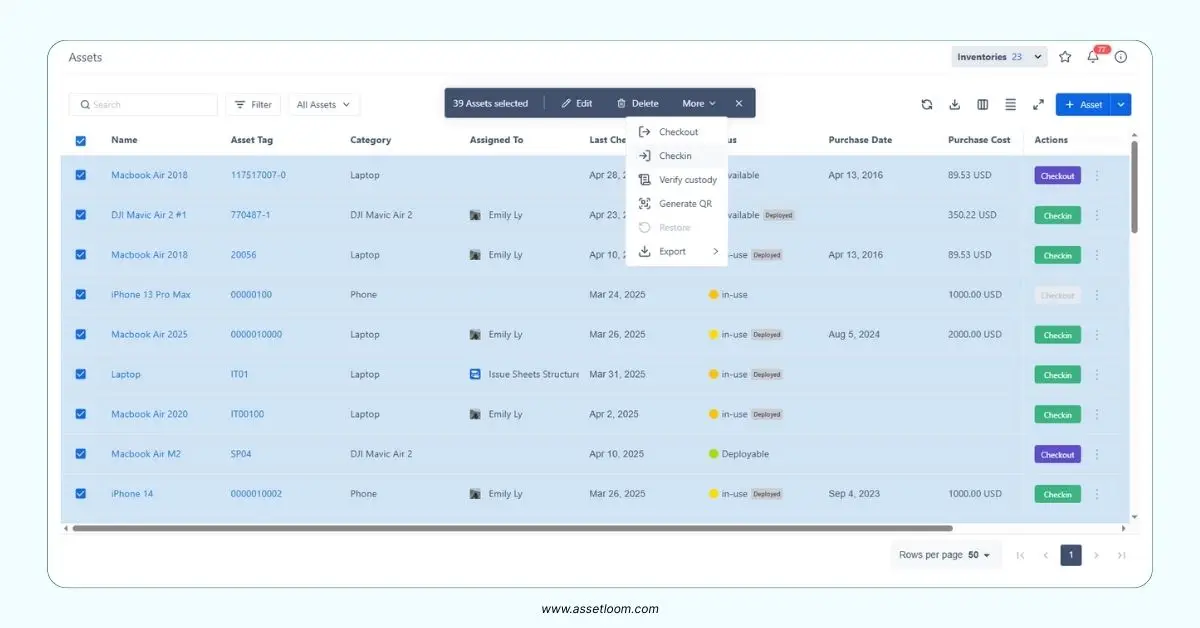The width and height of the screenshot is (1200, 628).
Task: Open the column layout icon
Action: tap(982, 104)
